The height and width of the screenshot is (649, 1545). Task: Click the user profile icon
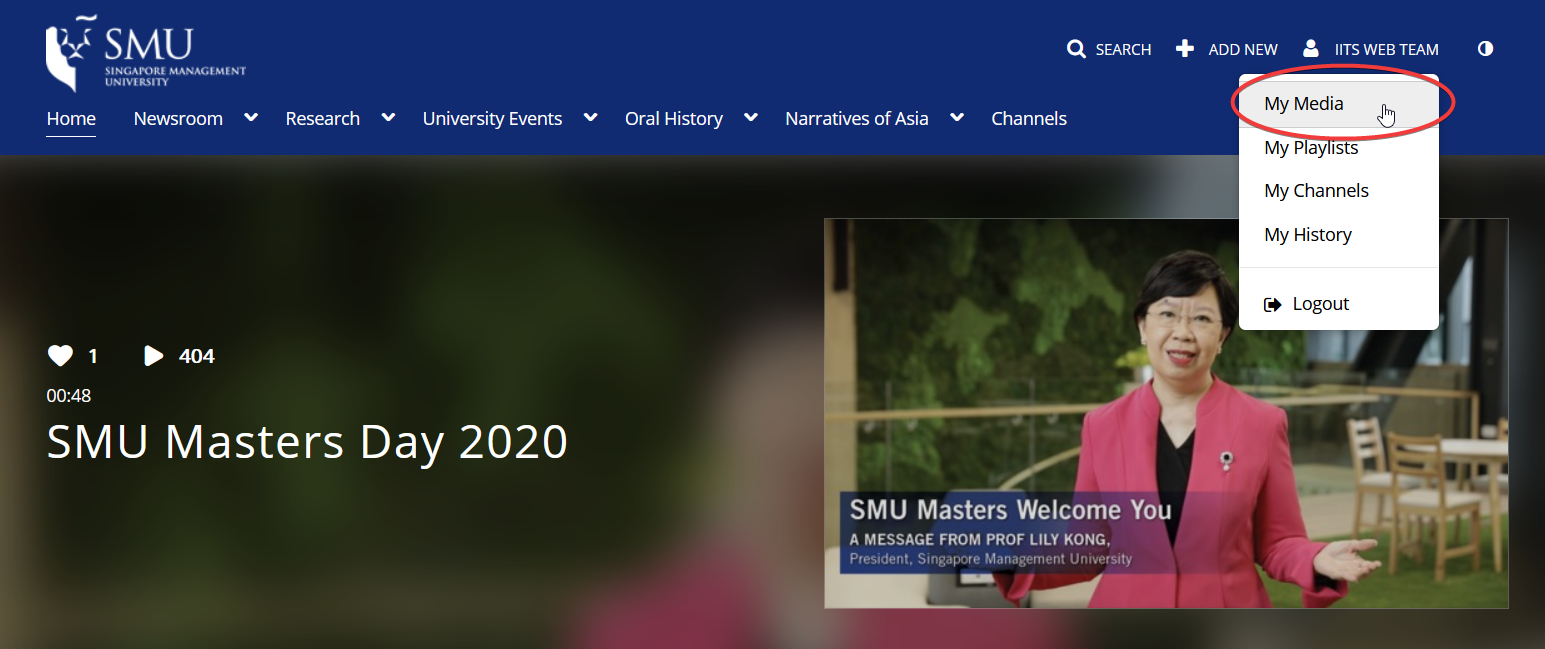[x=1311, y=48]
